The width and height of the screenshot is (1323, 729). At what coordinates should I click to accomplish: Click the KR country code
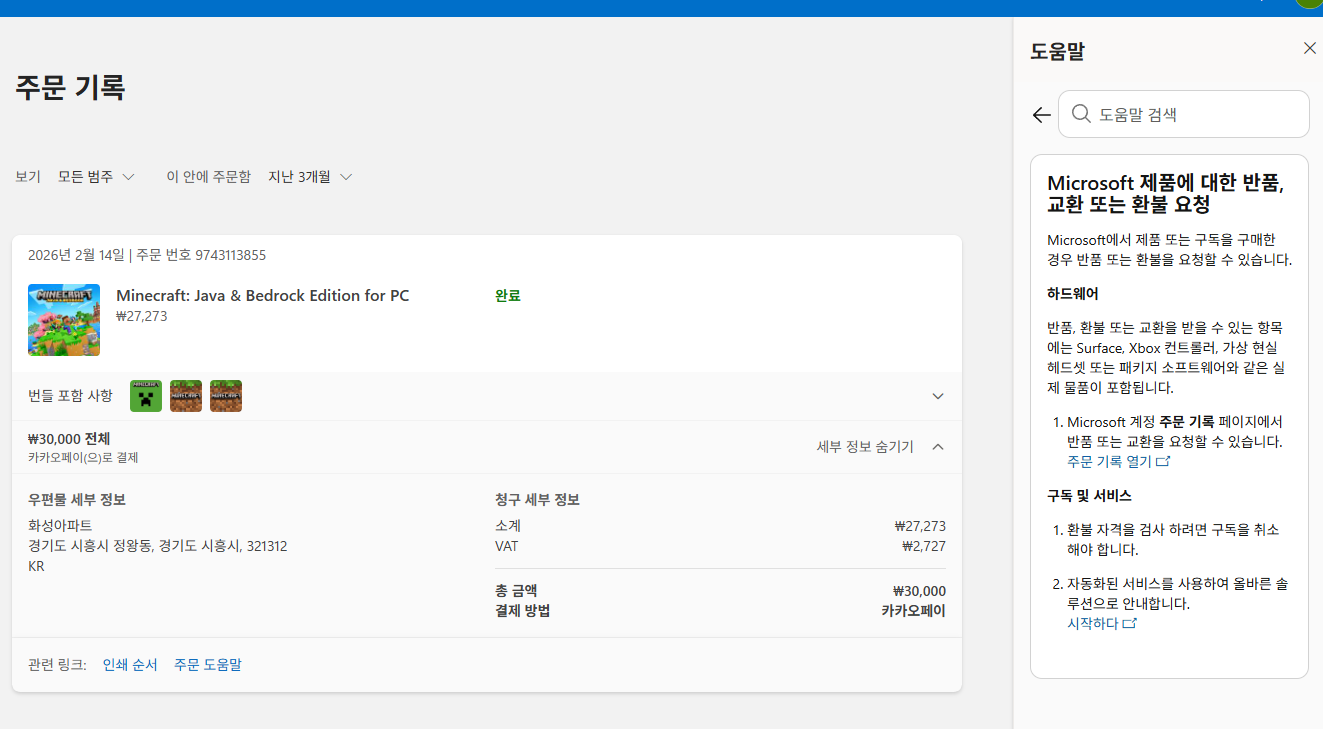[x=36, y=566]
